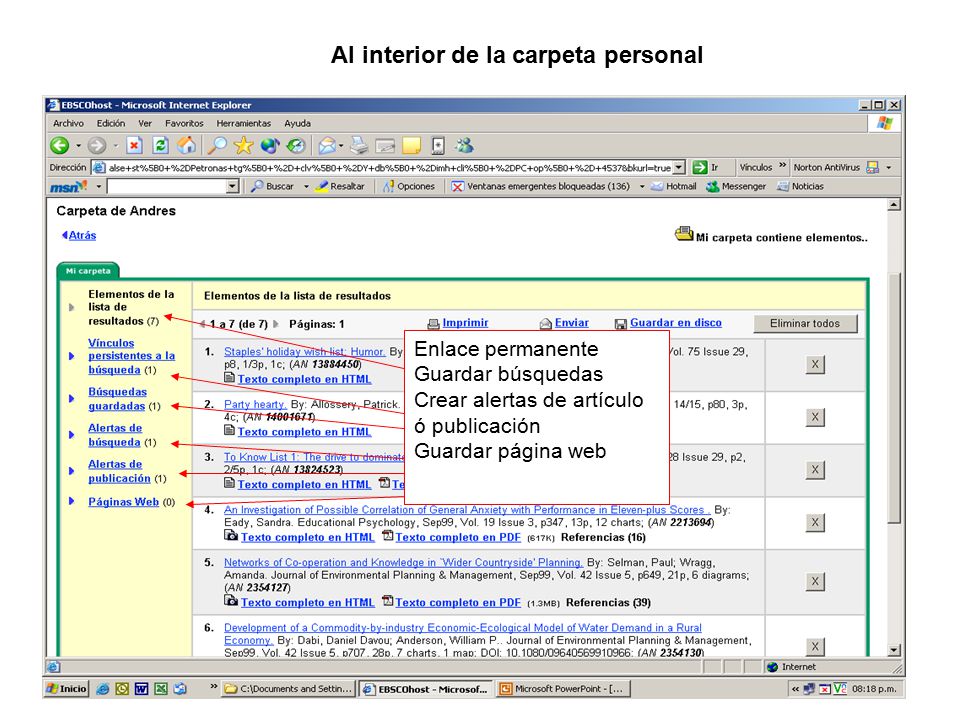Open the Mail button dropdown arrow
This screenshot has width=960, height=720.
[341, 146]
